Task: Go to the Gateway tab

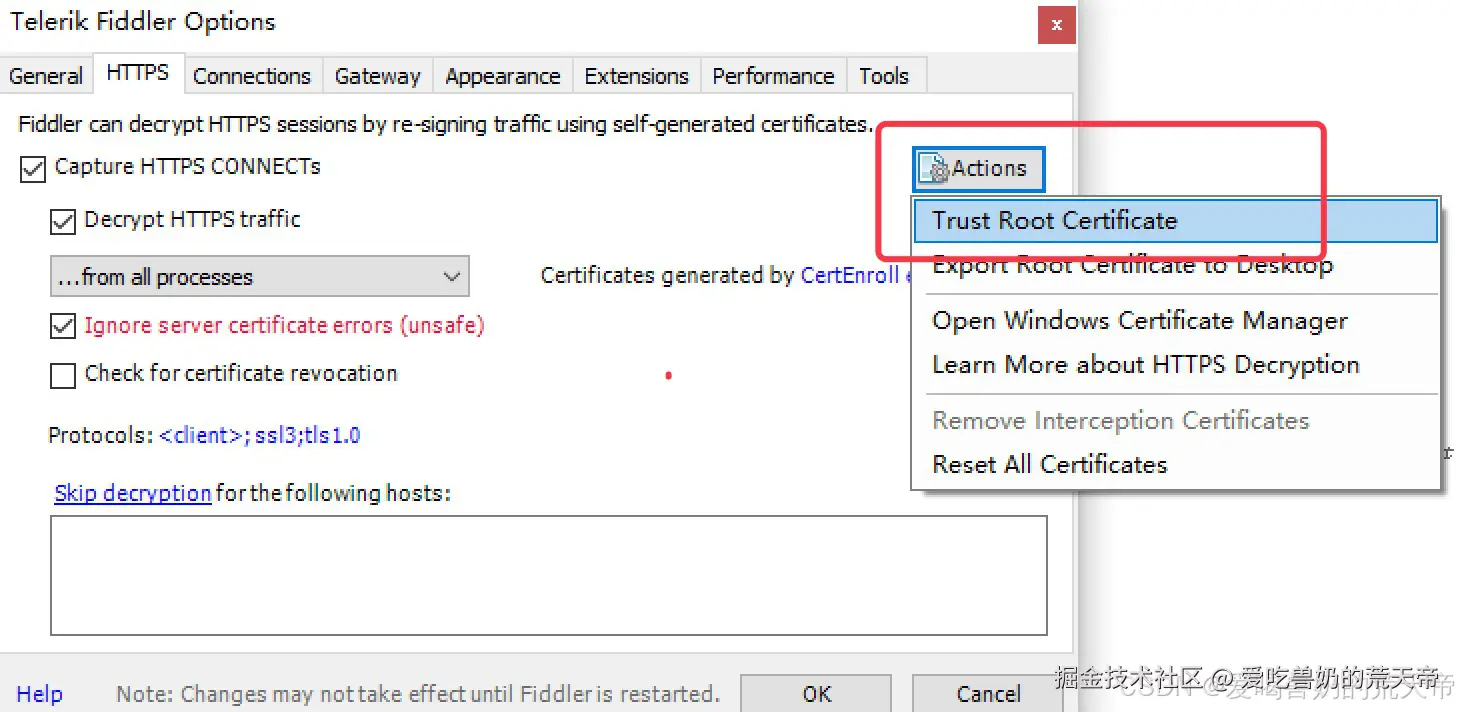Action: pos(378,76)
